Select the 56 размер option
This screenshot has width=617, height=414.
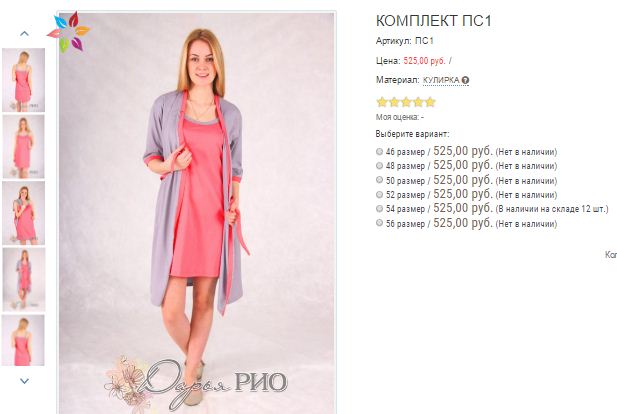(379, 223)
